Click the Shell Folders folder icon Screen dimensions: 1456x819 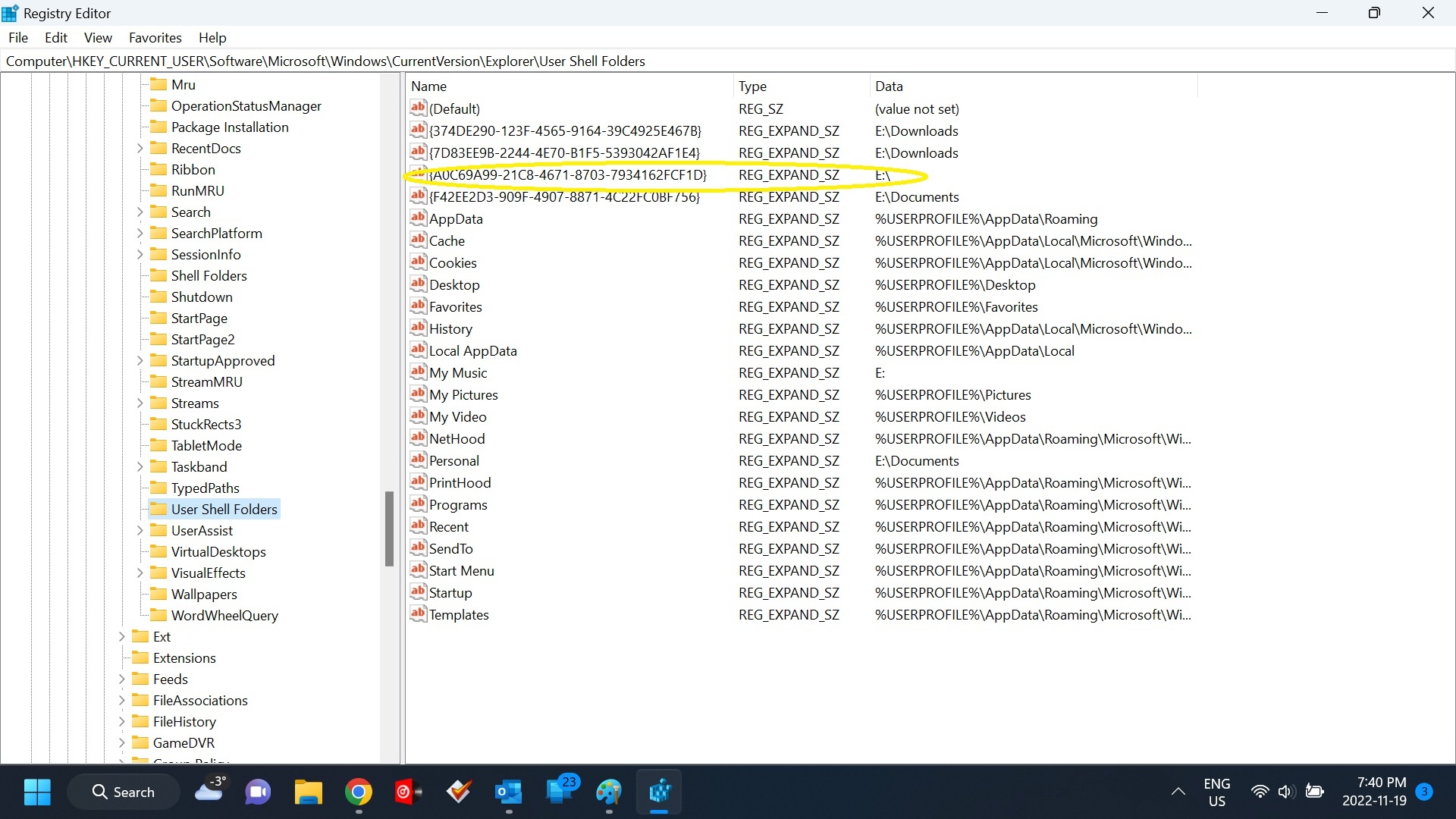point(158,275)
